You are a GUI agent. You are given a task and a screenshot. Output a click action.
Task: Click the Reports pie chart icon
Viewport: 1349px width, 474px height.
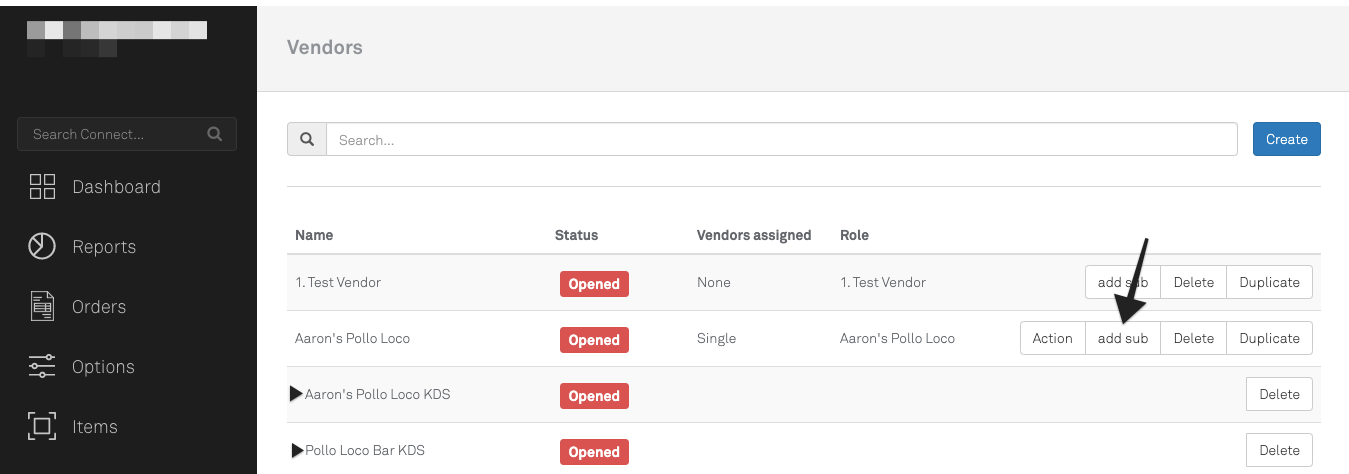pyautogui.click(x=42, y=247)
